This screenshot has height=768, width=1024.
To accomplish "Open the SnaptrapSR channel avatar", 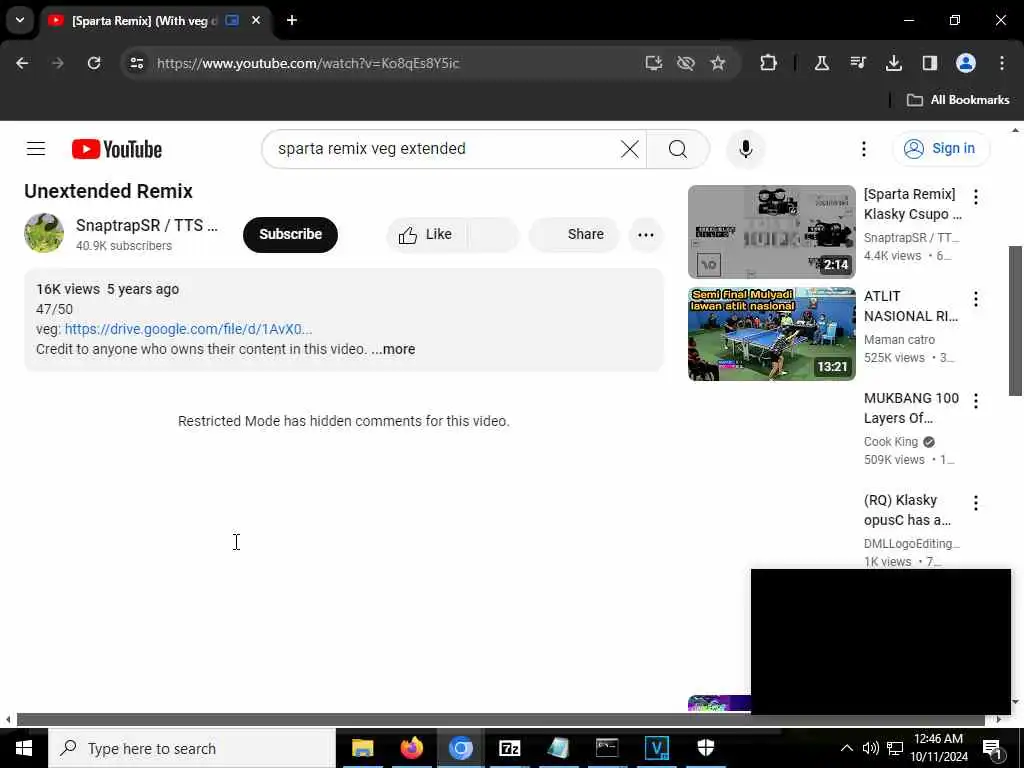I will (44, 233).
